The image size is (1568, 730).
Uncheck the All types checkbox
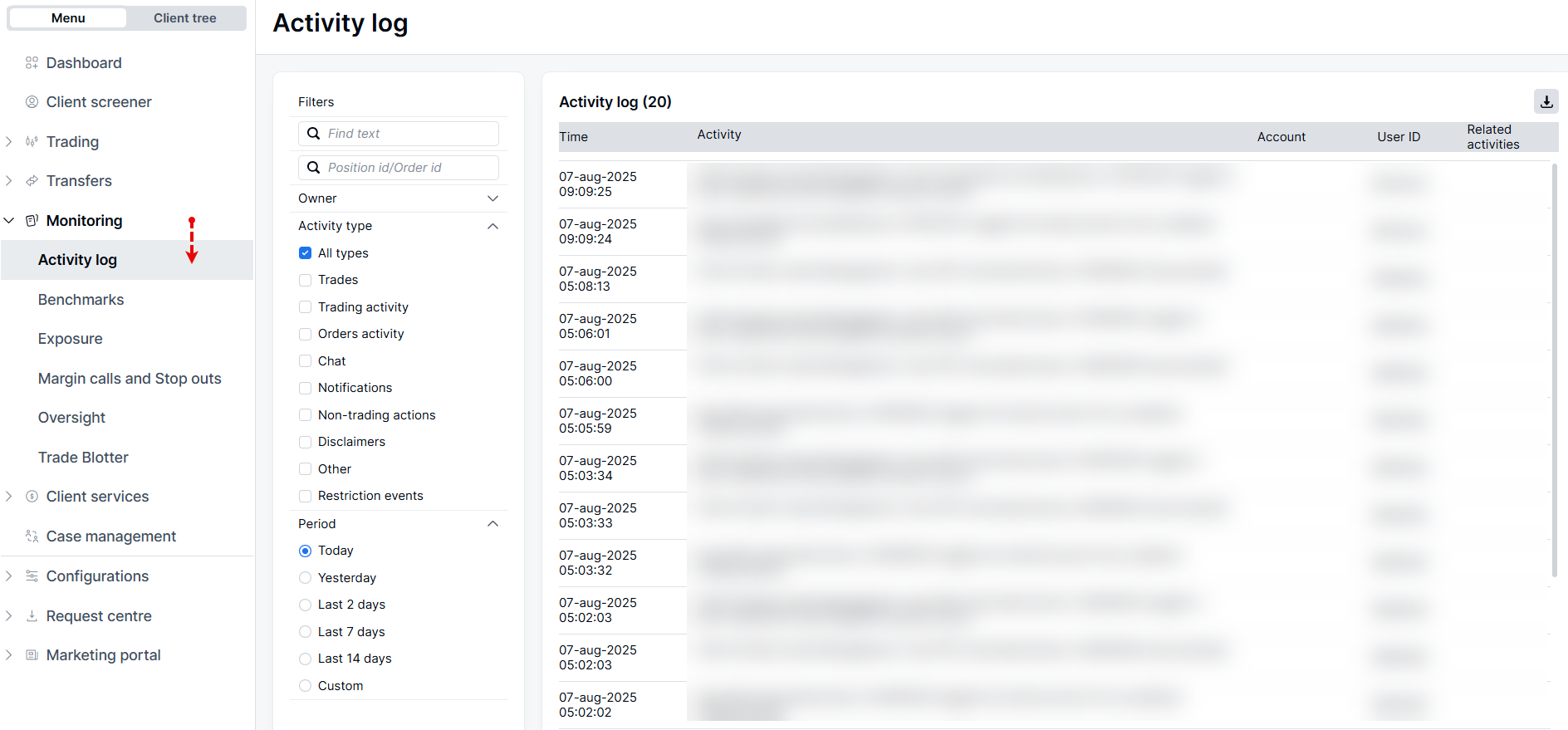(x=306, y=253)
